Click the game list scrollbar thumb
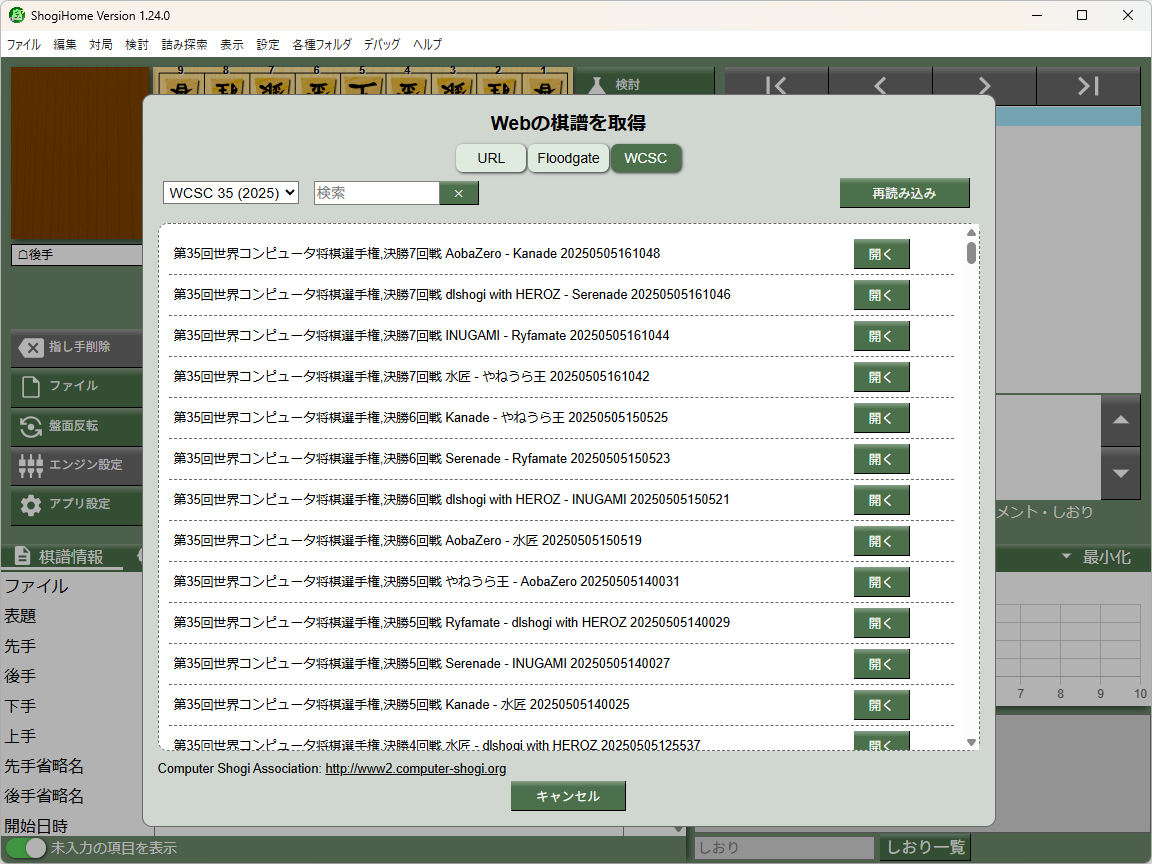The height and width of the screenshot is (864, 1152). (971, 252)
